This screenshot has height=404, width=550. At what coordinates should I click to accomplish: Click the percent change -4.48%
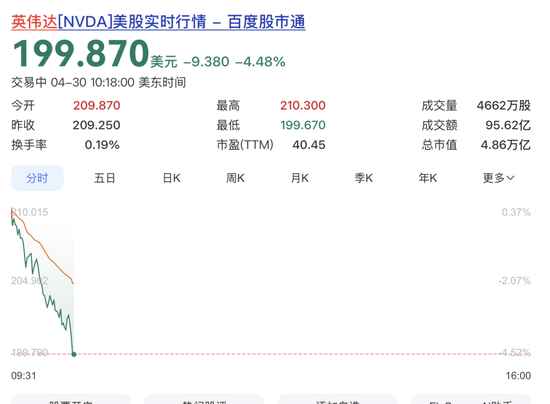pos(260,62)
